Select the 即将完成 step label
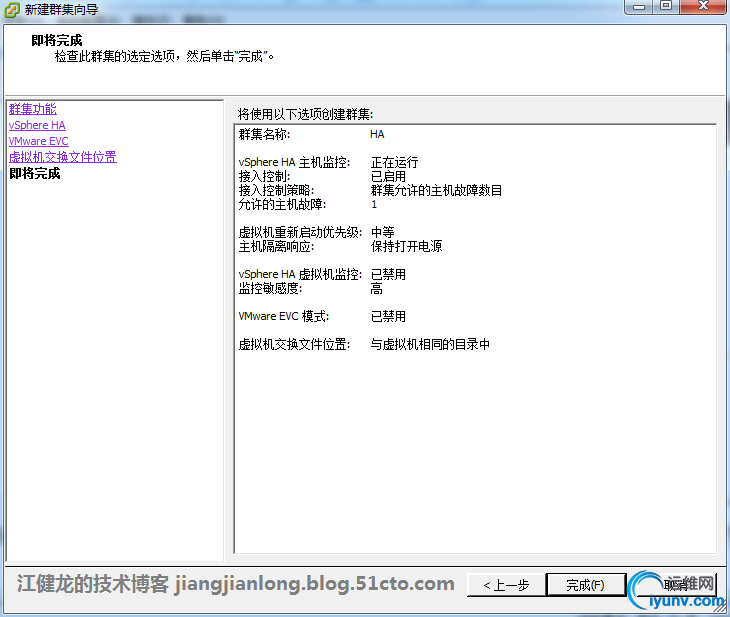This screenshot has height=617, width=730. (x=34, y=174)
